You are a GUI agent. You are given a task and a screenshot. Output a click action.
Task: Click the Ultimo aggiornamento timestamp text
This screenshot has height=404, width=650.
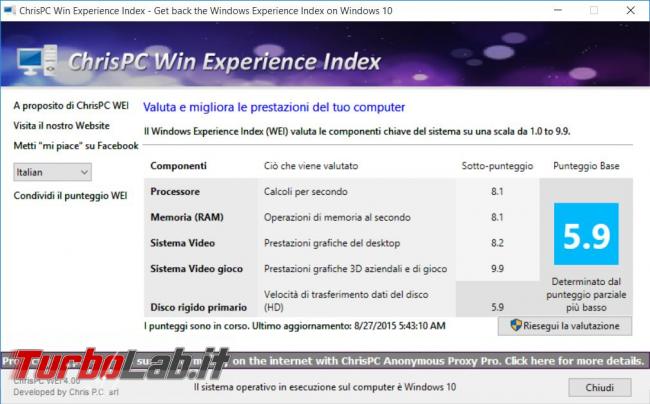tap(349, 326)
